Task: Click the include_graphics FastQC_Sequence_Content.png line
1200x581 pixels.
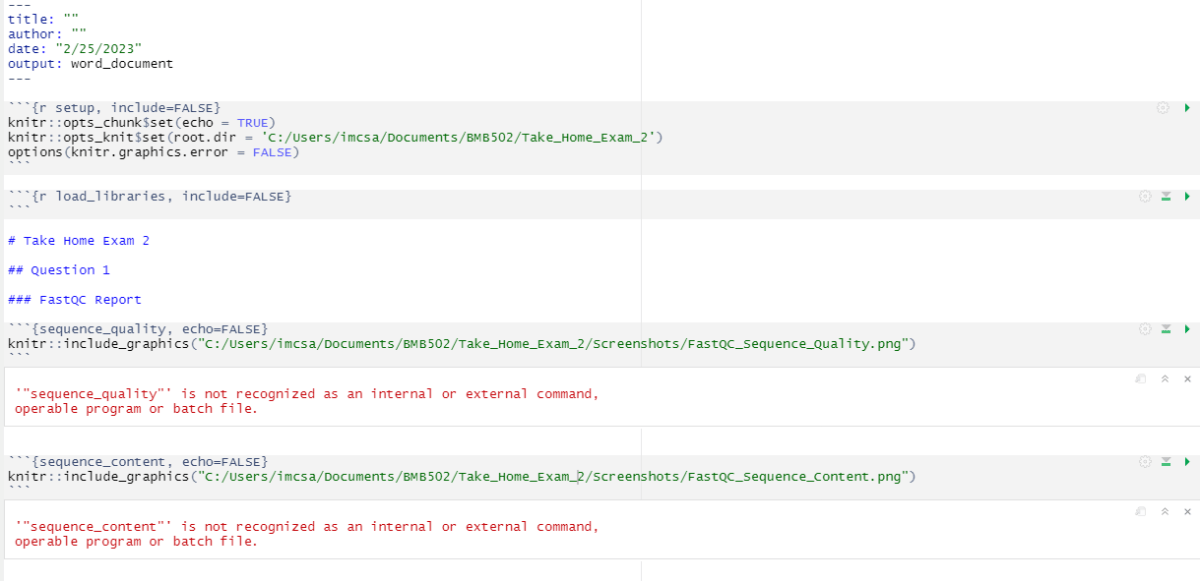Action: (x=462, y=477)
